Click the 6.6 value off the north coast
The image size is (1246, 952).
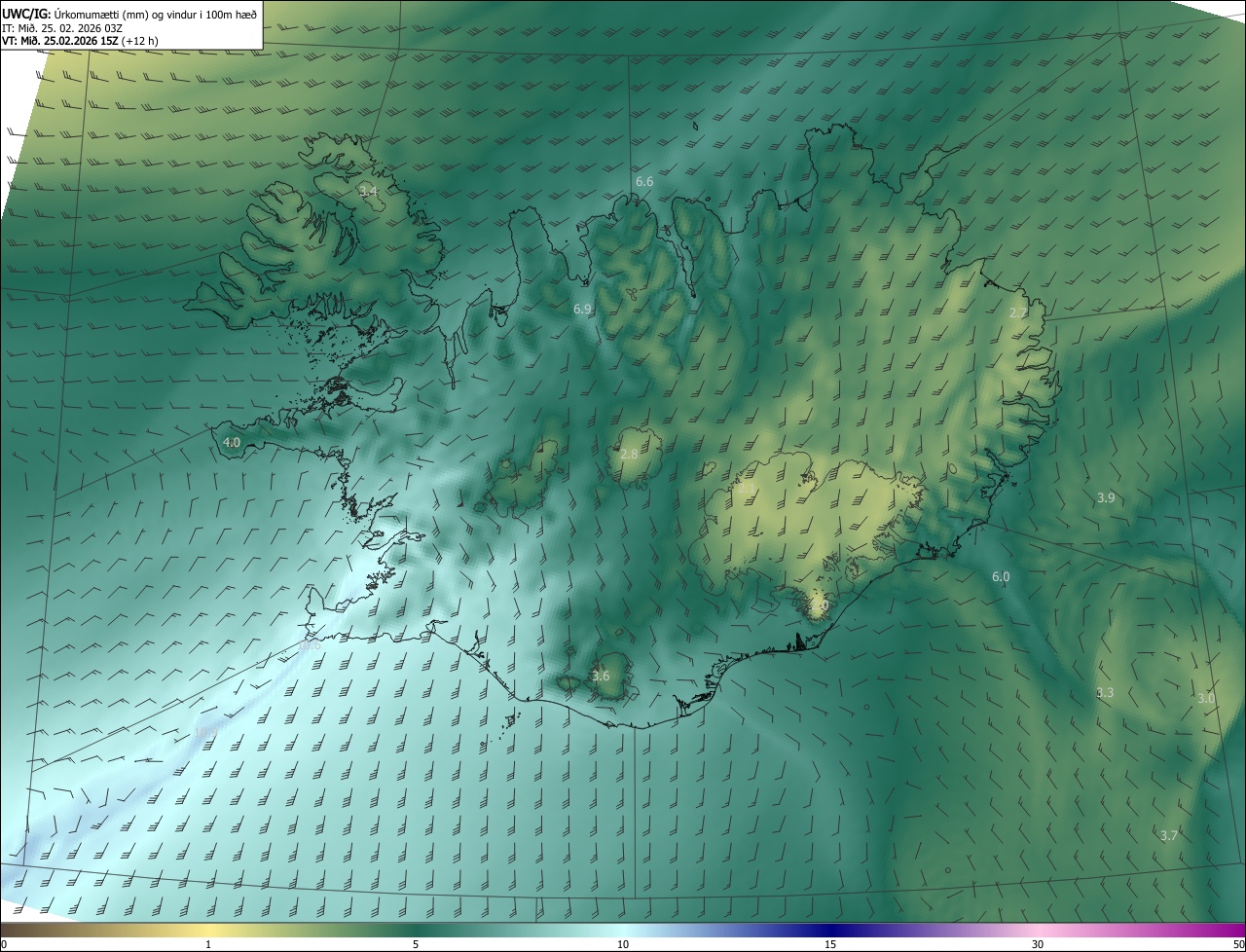click(x=644, y=182)
